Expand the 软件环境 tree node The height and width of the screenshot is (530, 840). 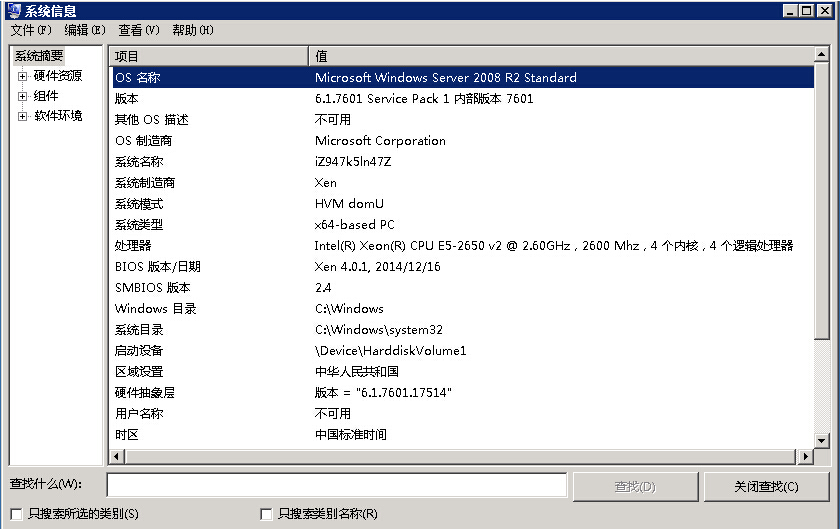[22, 116]
